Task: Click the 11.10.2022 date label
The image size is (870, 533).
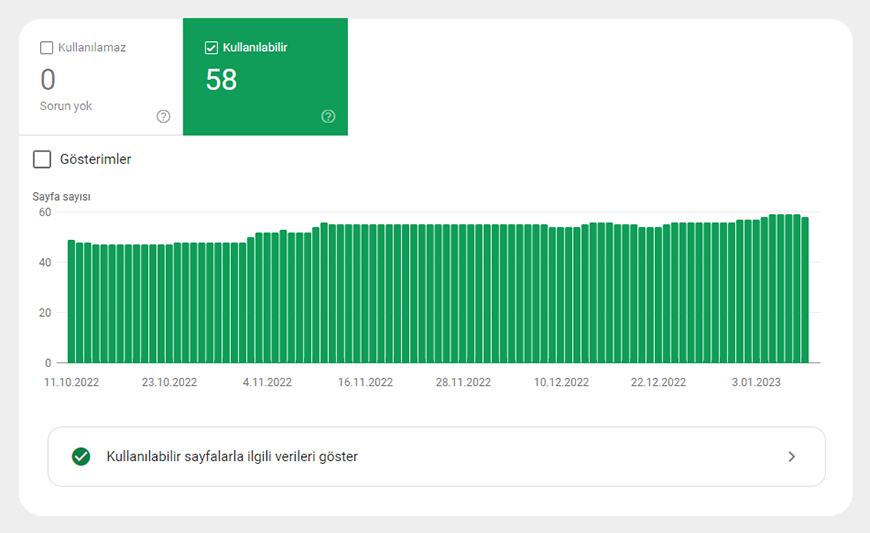Action: tap(71, 382)
